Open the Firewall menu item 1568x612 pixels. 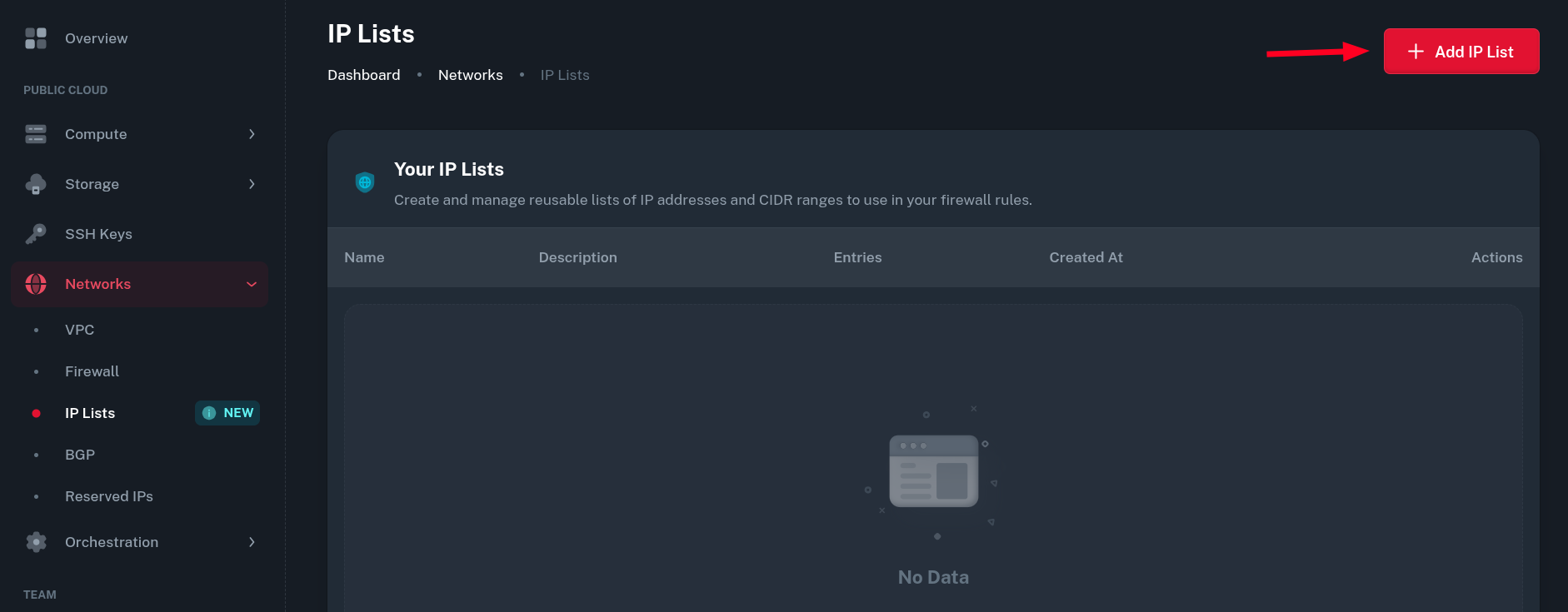click(92, 371)
